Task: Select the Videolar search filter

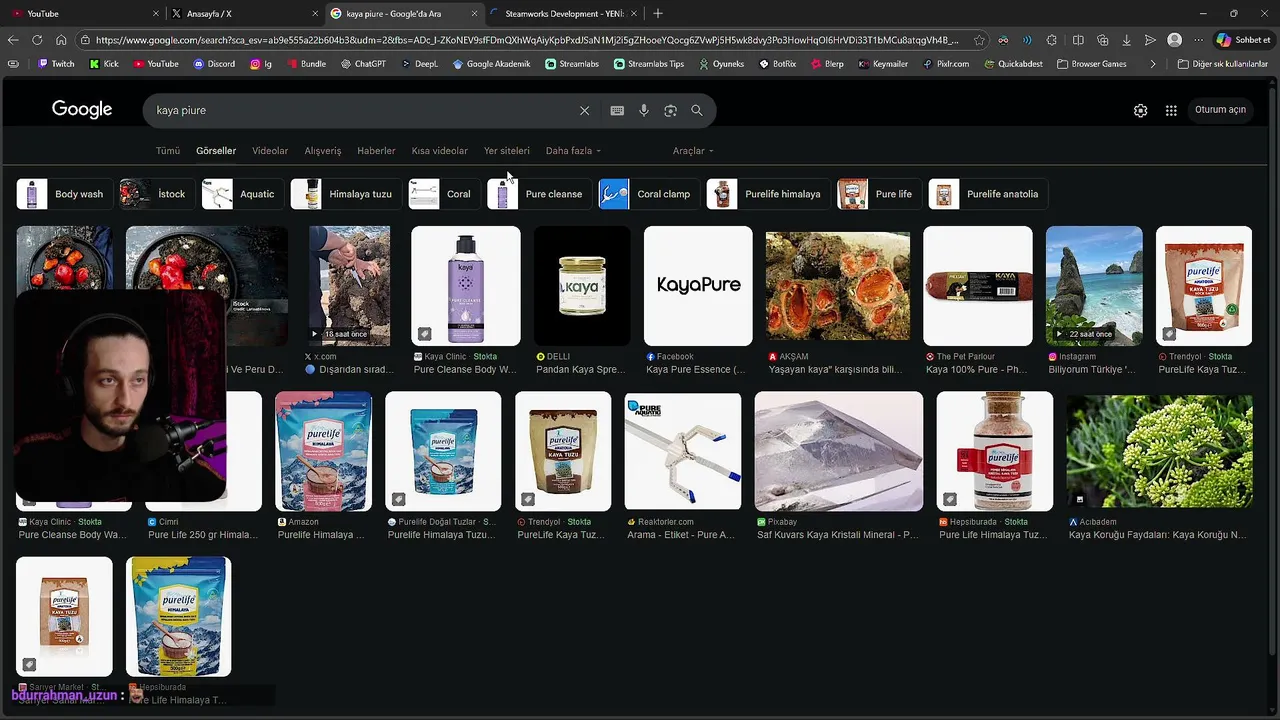Action: tap(270, 151)
